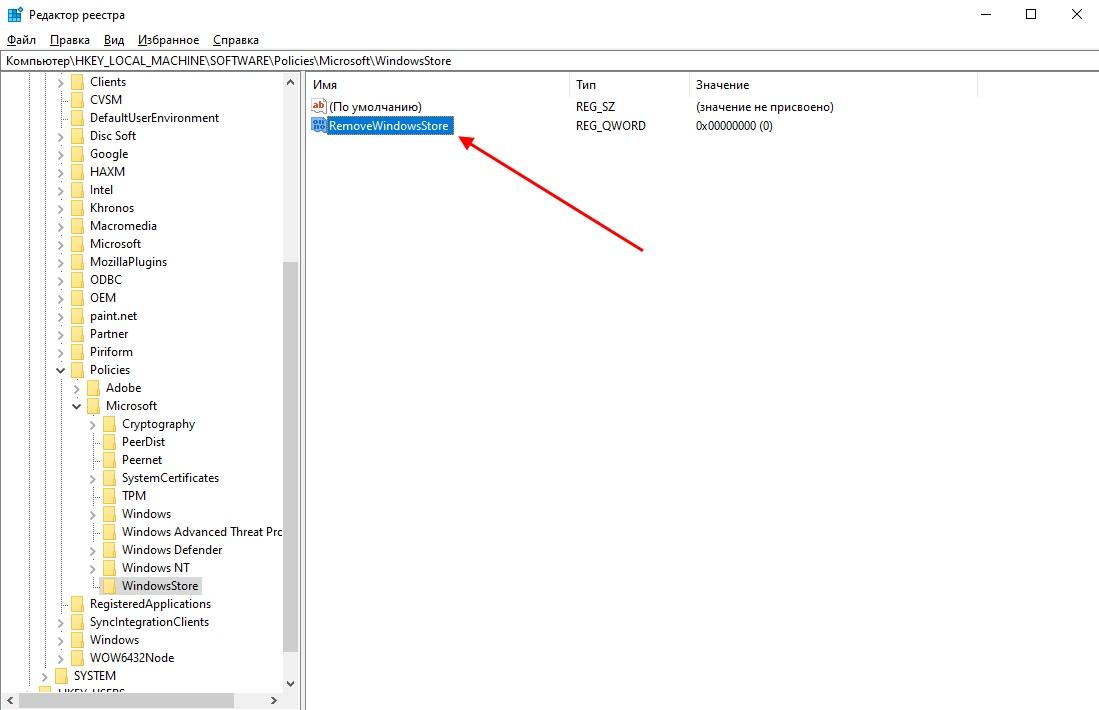1099x710 pixels.
Task: Click the TPM folder icon
Action: click(109, 496)
